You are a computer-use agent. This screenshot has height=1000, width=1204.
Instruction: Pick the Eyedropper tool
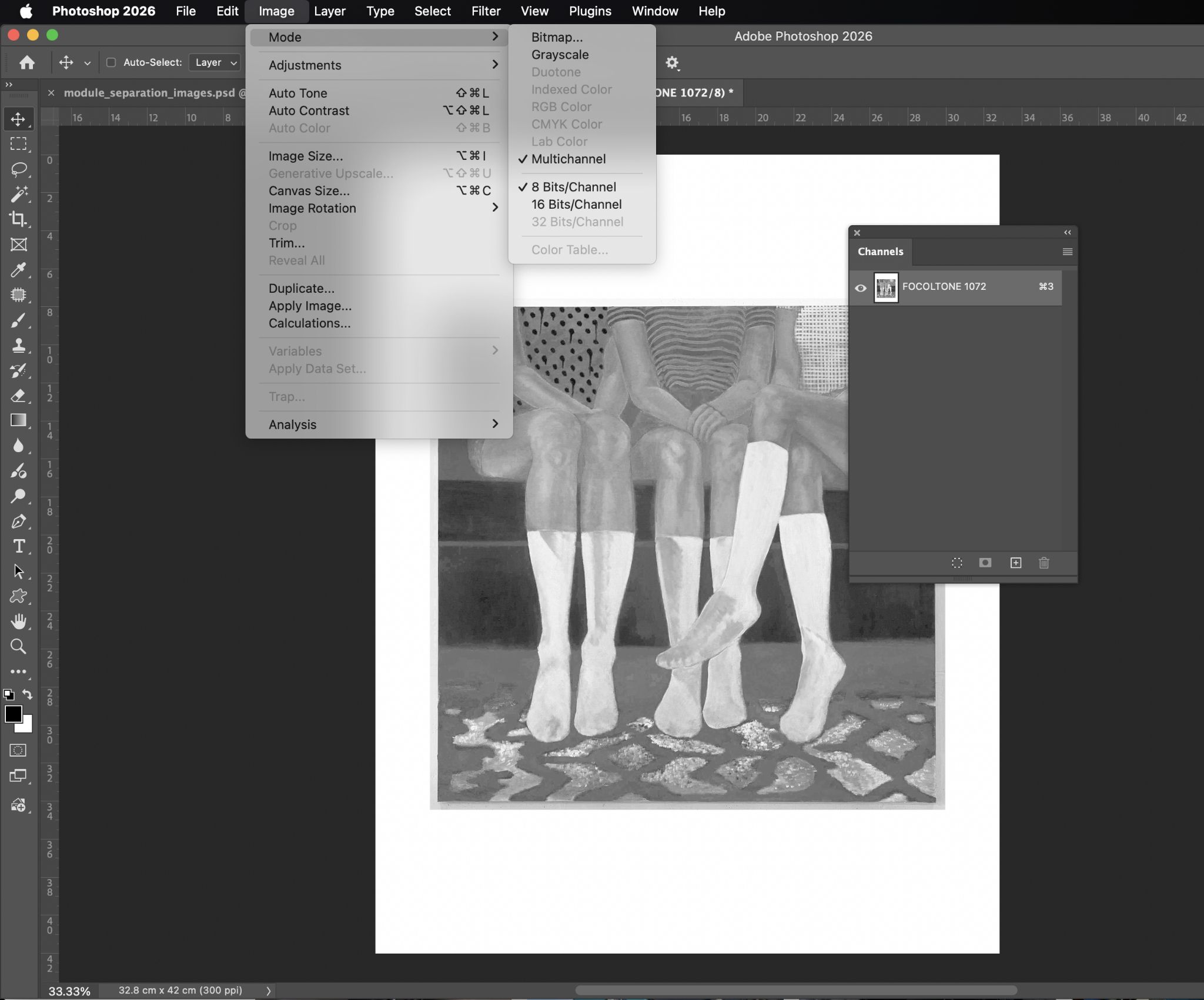coord(18,270)
